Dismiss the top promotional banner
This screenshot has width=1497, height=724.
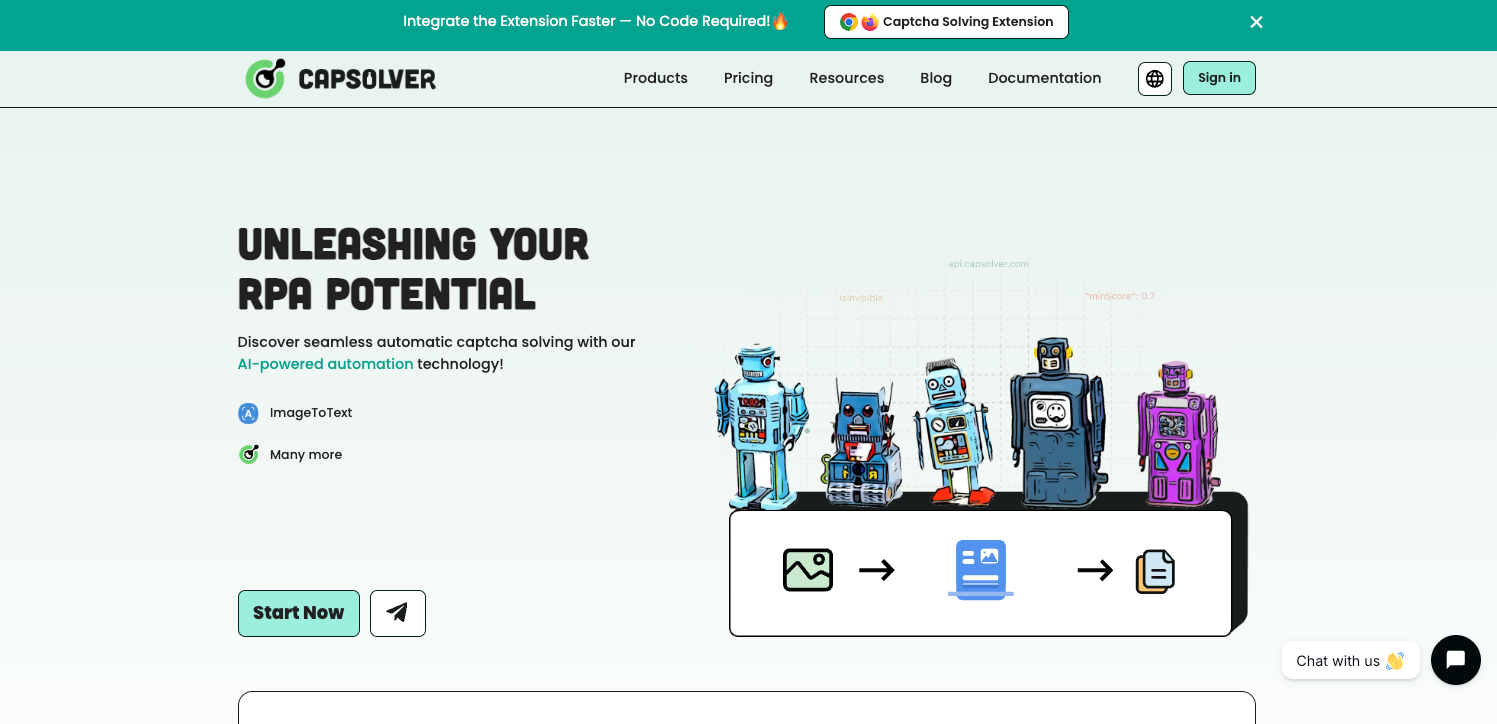pyautogui.click(x=1256, y=22)
